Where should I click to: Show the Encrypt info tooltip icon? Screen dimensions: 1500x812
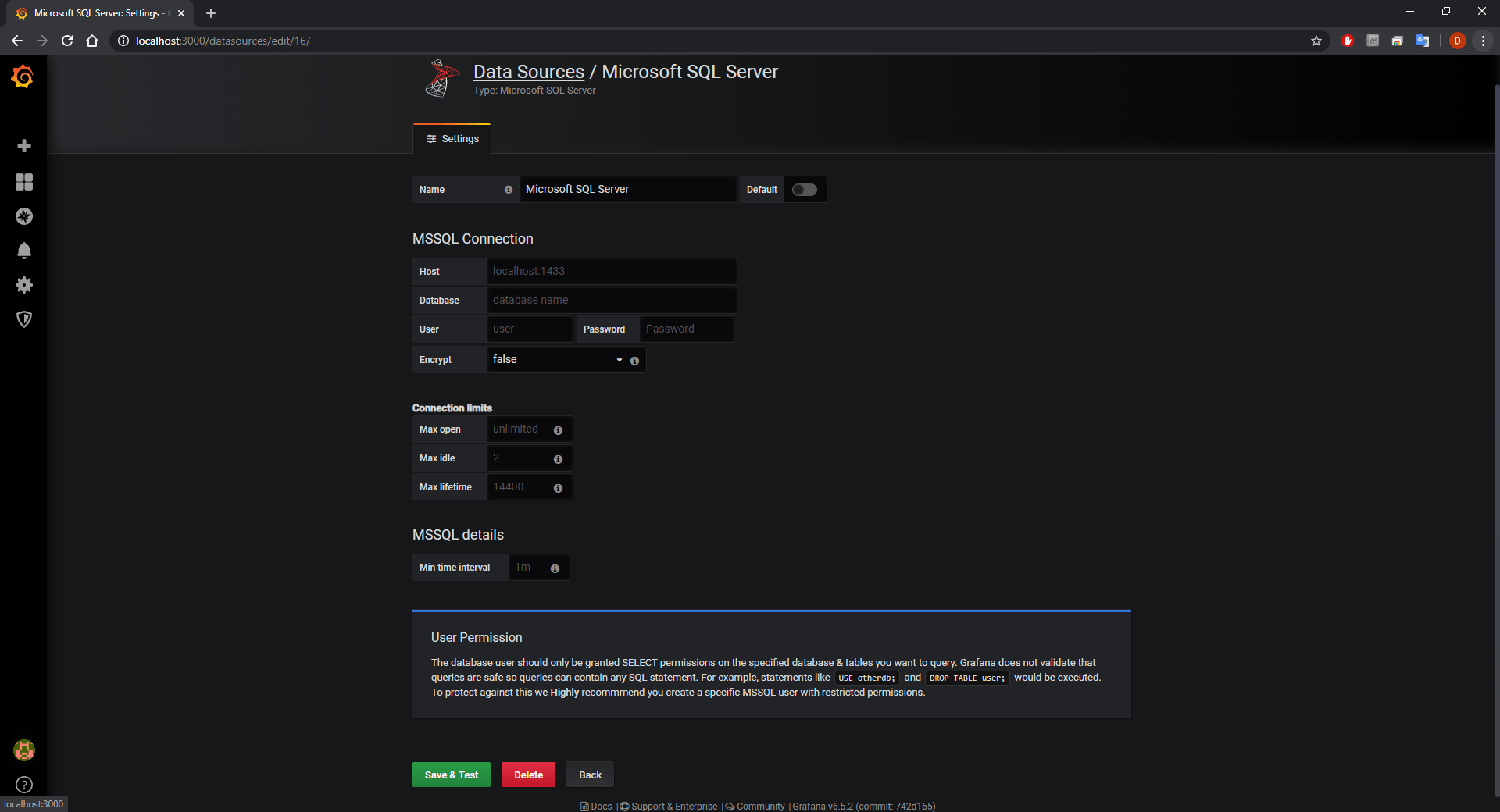pyautogui.click(x=634, y=361)
